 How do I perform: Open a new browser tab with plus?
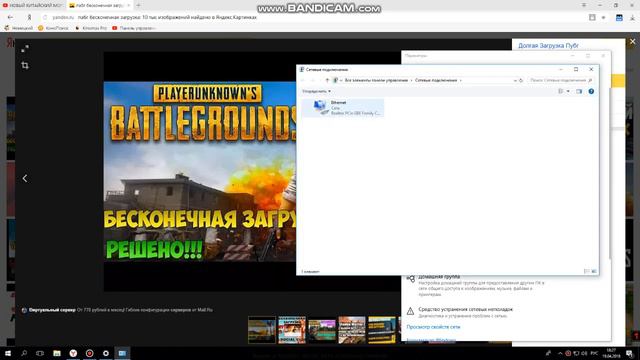pos(138,5)
